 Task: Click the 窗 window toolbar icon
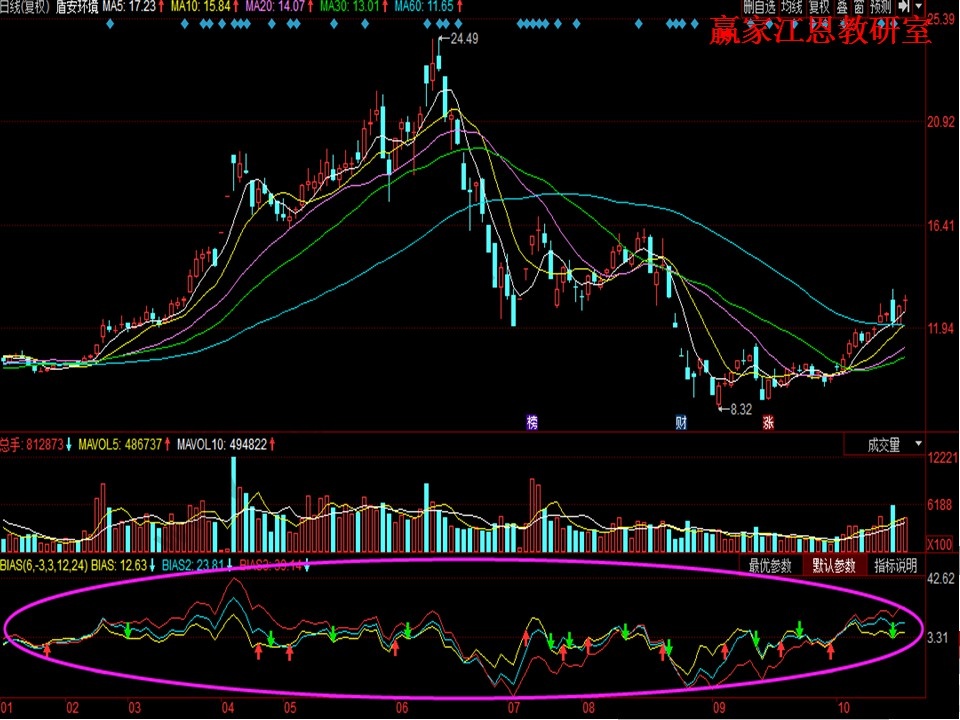pyautogui.click(x=858, y=8)
